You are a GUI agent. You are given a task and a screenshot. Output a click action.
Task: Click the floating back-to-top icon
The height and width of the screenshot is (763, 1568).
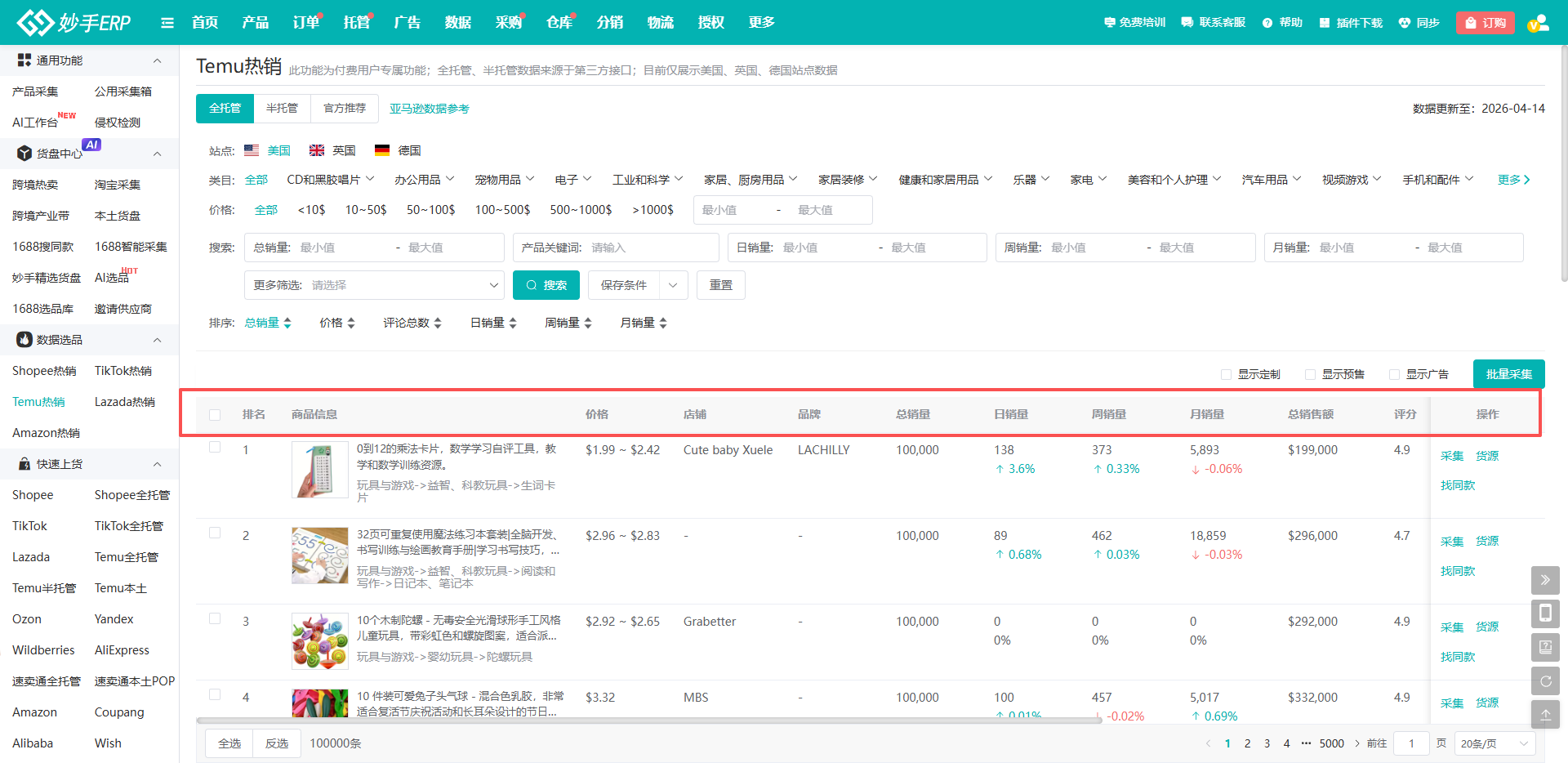[1545, 714]
